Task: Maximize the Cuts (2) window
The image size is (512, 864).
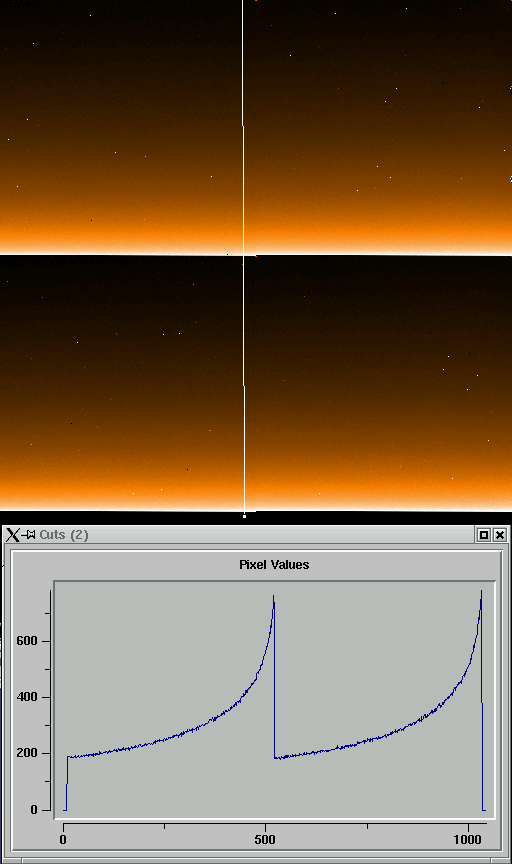Action: pos(483,534)
